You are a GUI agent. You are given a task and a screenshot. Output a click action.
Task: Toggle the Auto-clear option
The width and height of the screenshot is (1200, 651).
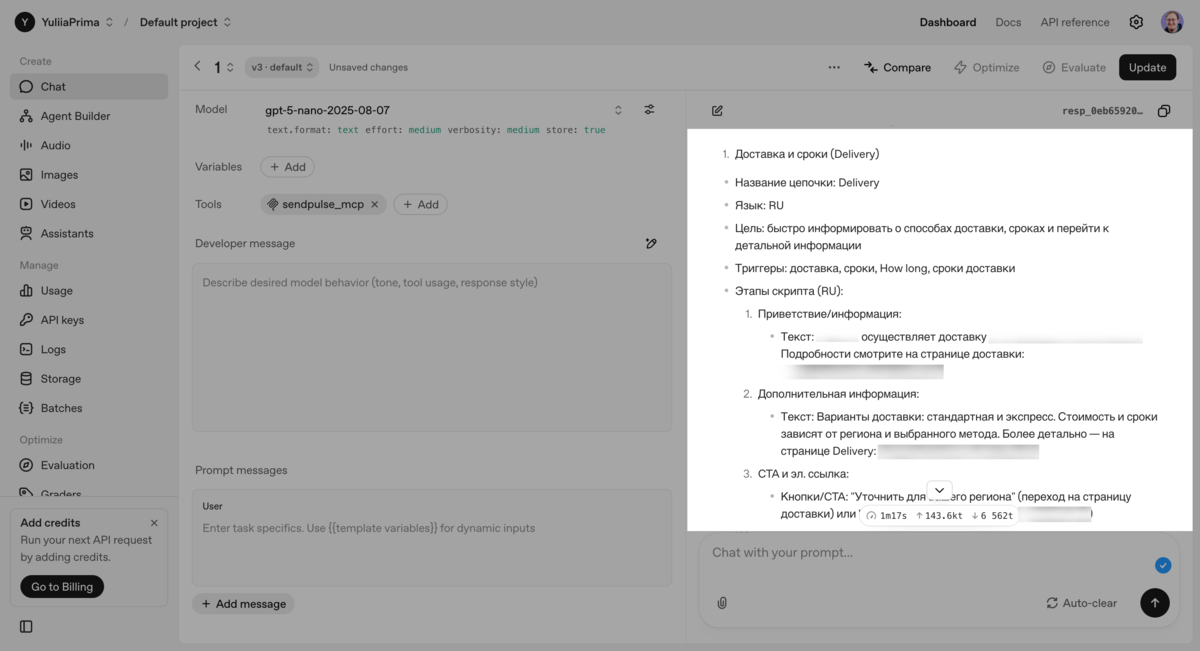(x=1081, y=603)
